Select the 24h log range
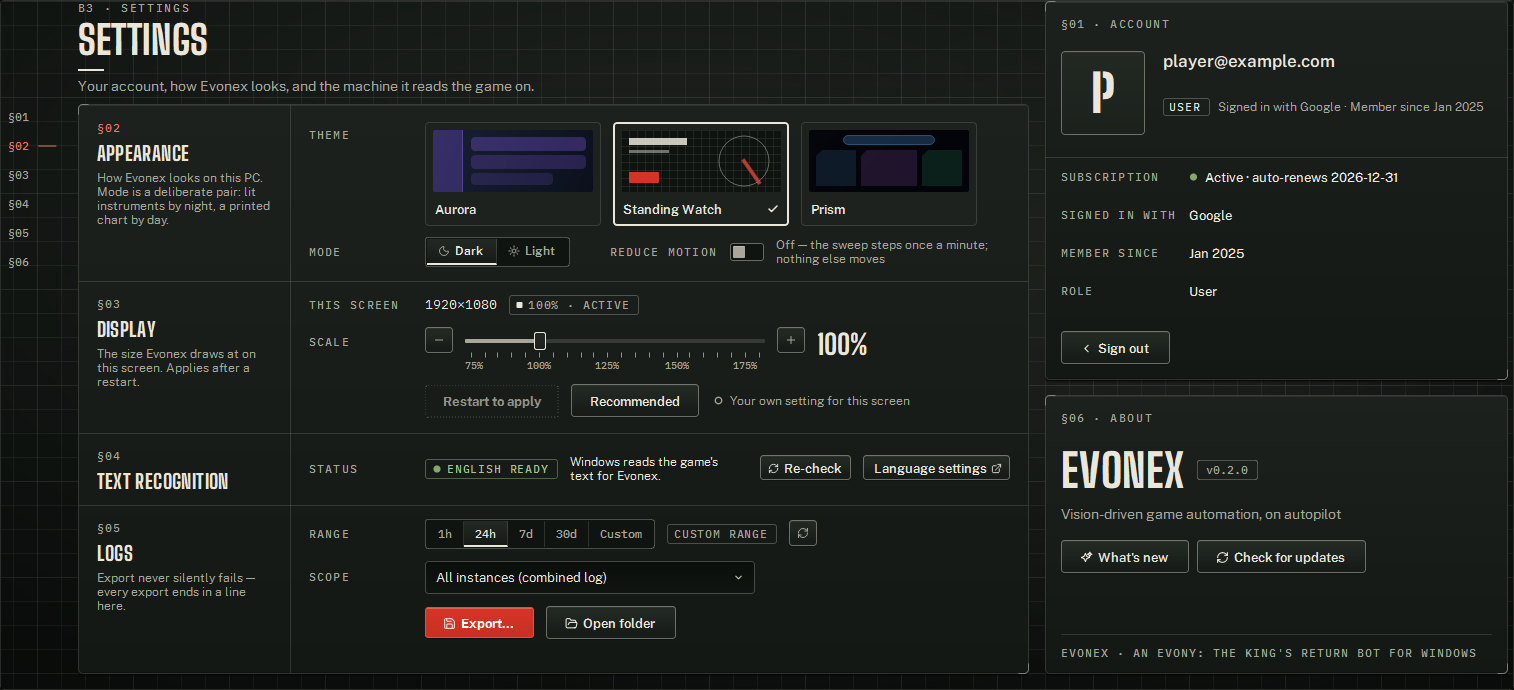 [485, 534]
